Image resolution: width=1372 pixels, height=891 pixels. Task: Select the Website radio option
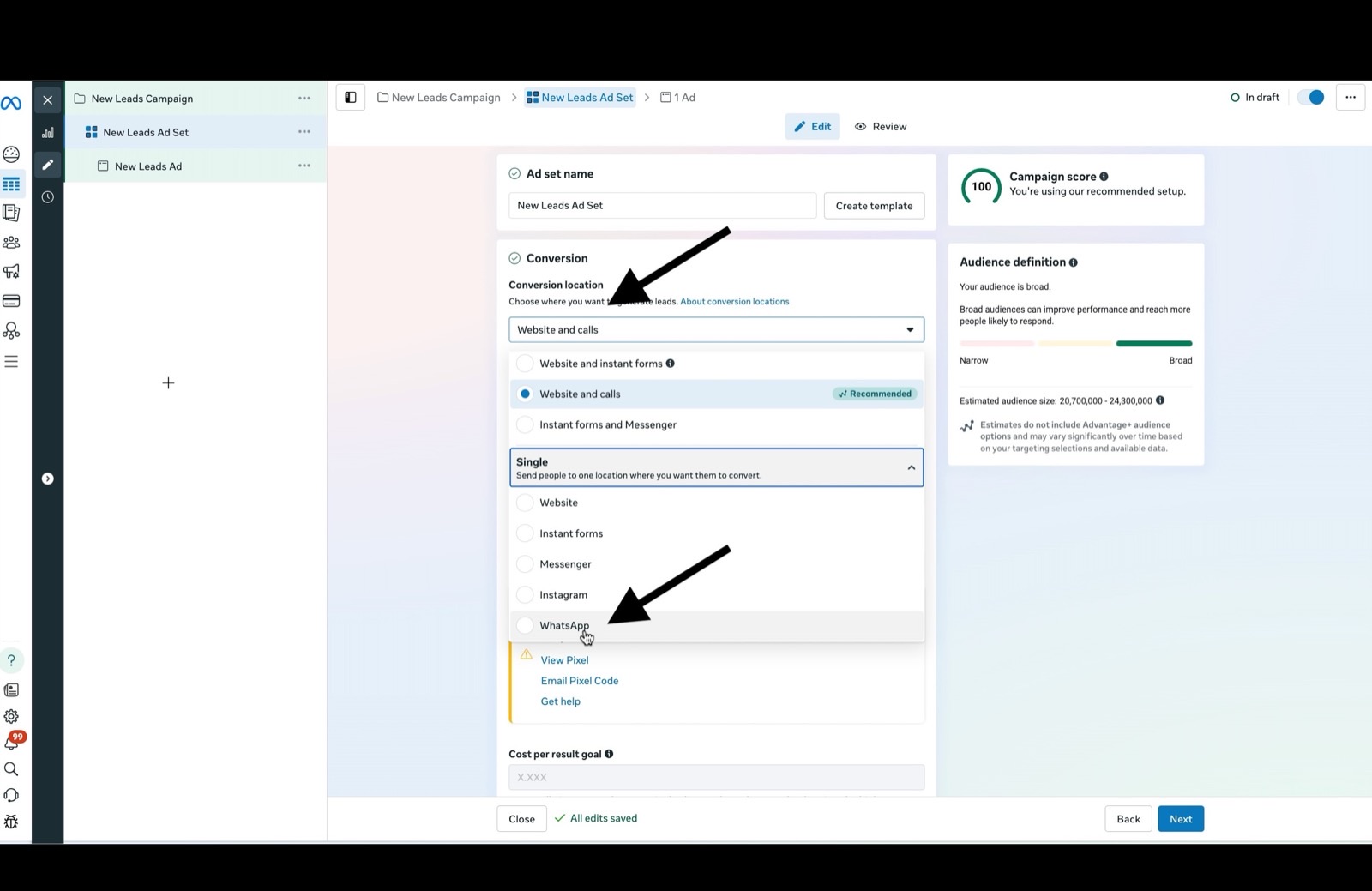525,503
